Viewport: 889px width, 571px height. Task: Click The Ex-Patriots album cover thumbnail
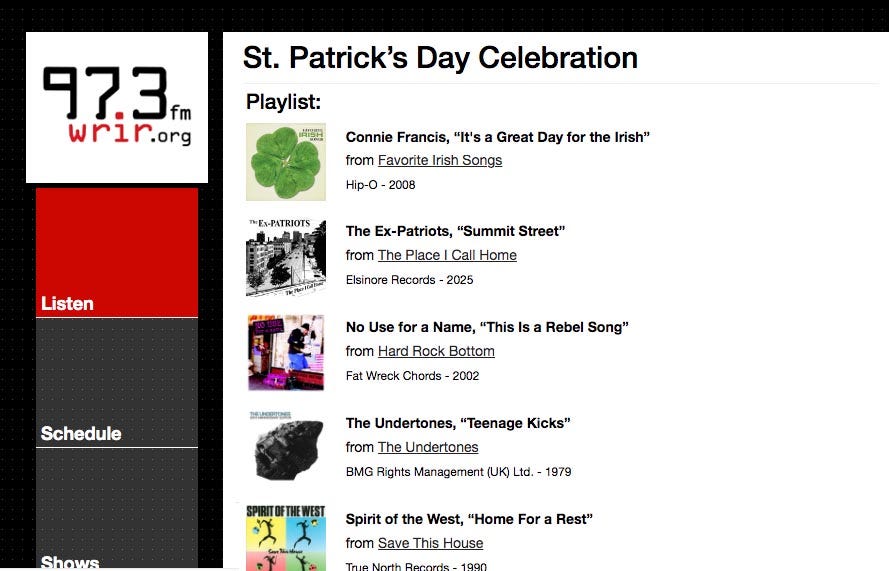pos(286,257)
